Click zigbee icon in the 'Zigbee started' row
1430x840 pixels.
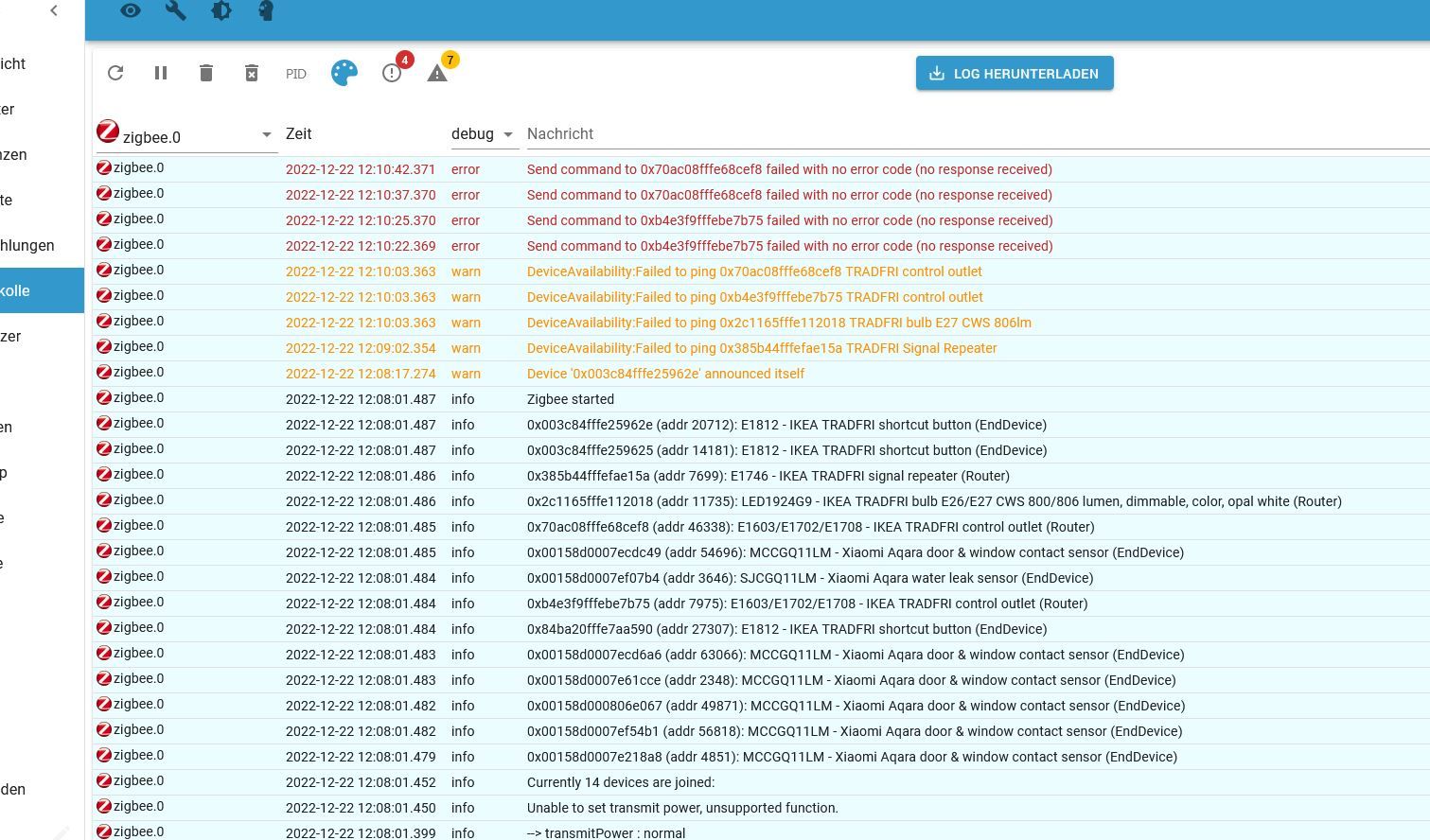pos(104,397)
